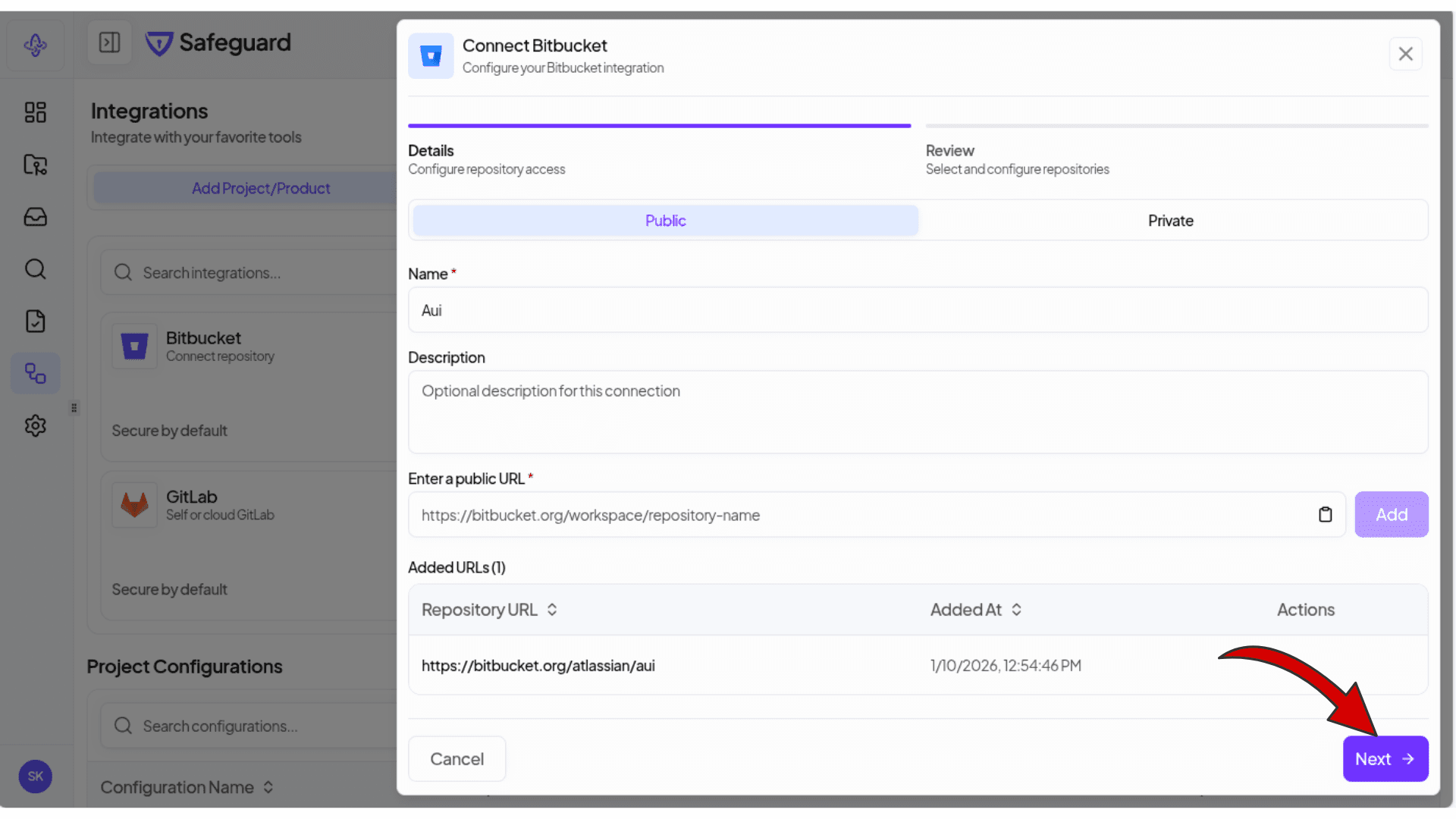Click the search magnifier sidebar icon
Screen dimensions: 1456x819
point(35,269)
